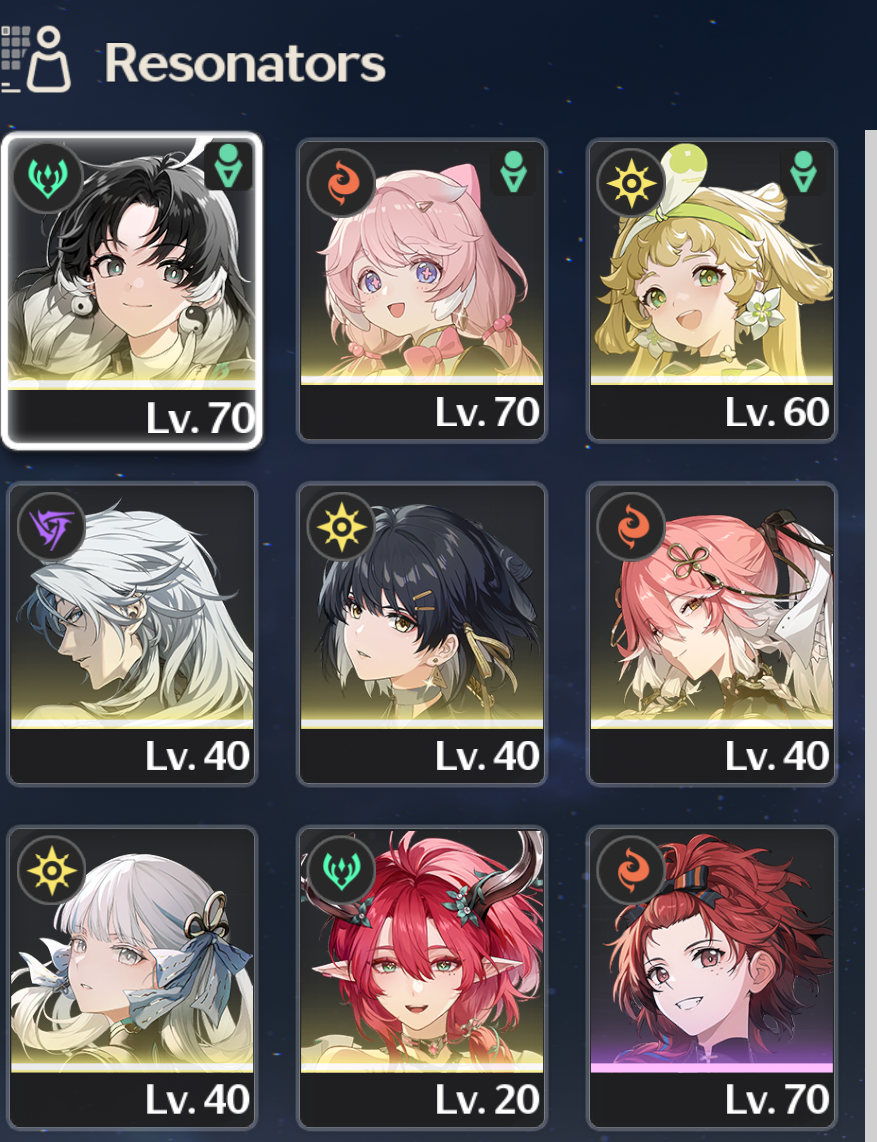
Task: Click the green team-member badge on blonde character
Action: tap(803, 172)
